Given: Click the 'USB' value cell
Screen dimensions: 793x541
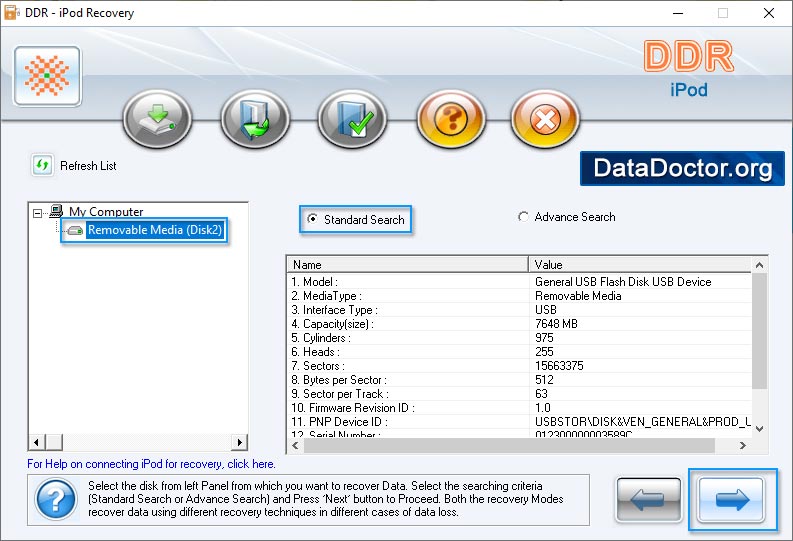Looking at the screenshot, I should 546,310.
